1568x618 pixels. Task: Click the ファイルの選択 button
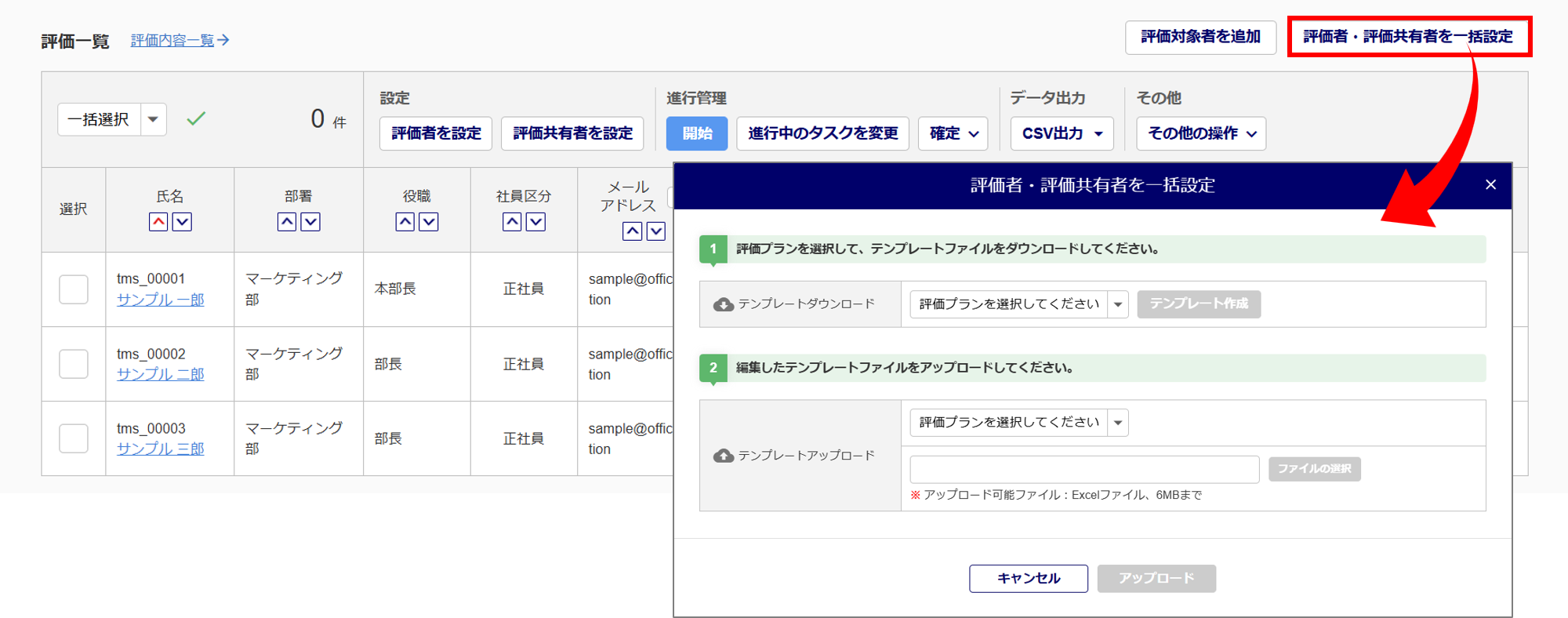pyautogui.click(x=1315, y=469)
